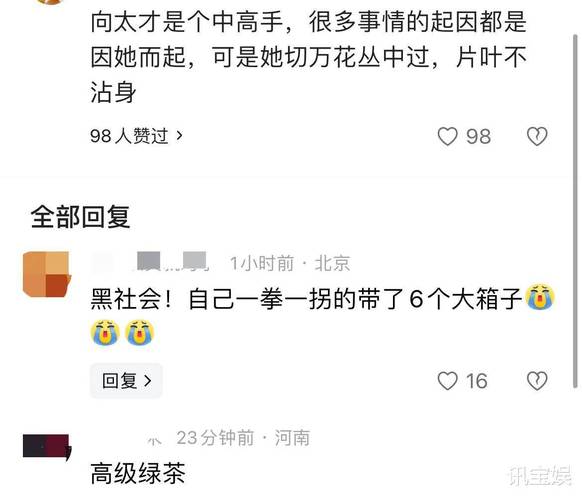This screenshot has width=582, height=500.
Task: Like the top comment with 98 likes
Action: point(448,136)
